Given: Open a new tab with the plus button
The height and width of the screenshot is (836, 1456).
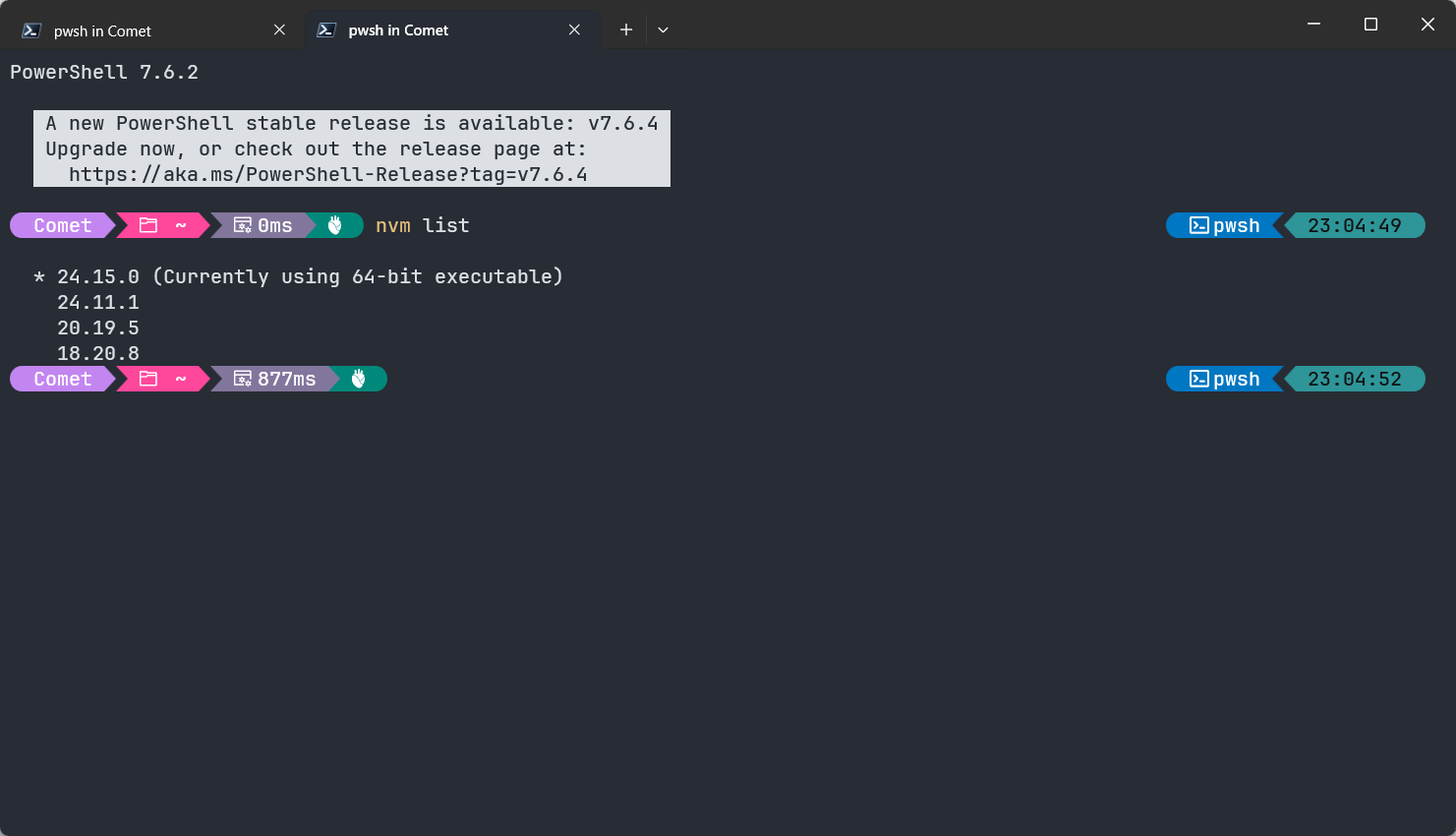Looking at the screenshot, I should tap(625, 30).
